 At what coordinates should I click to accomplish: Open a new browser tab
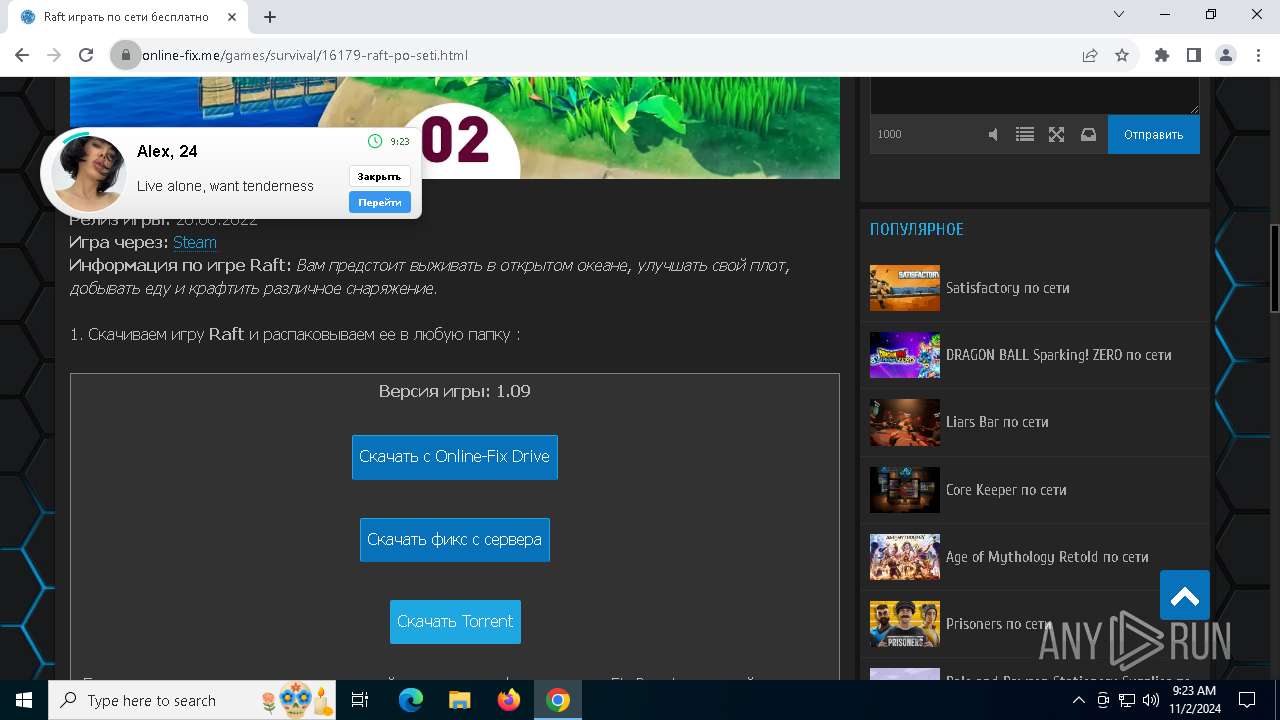click(x=270, y=17)
